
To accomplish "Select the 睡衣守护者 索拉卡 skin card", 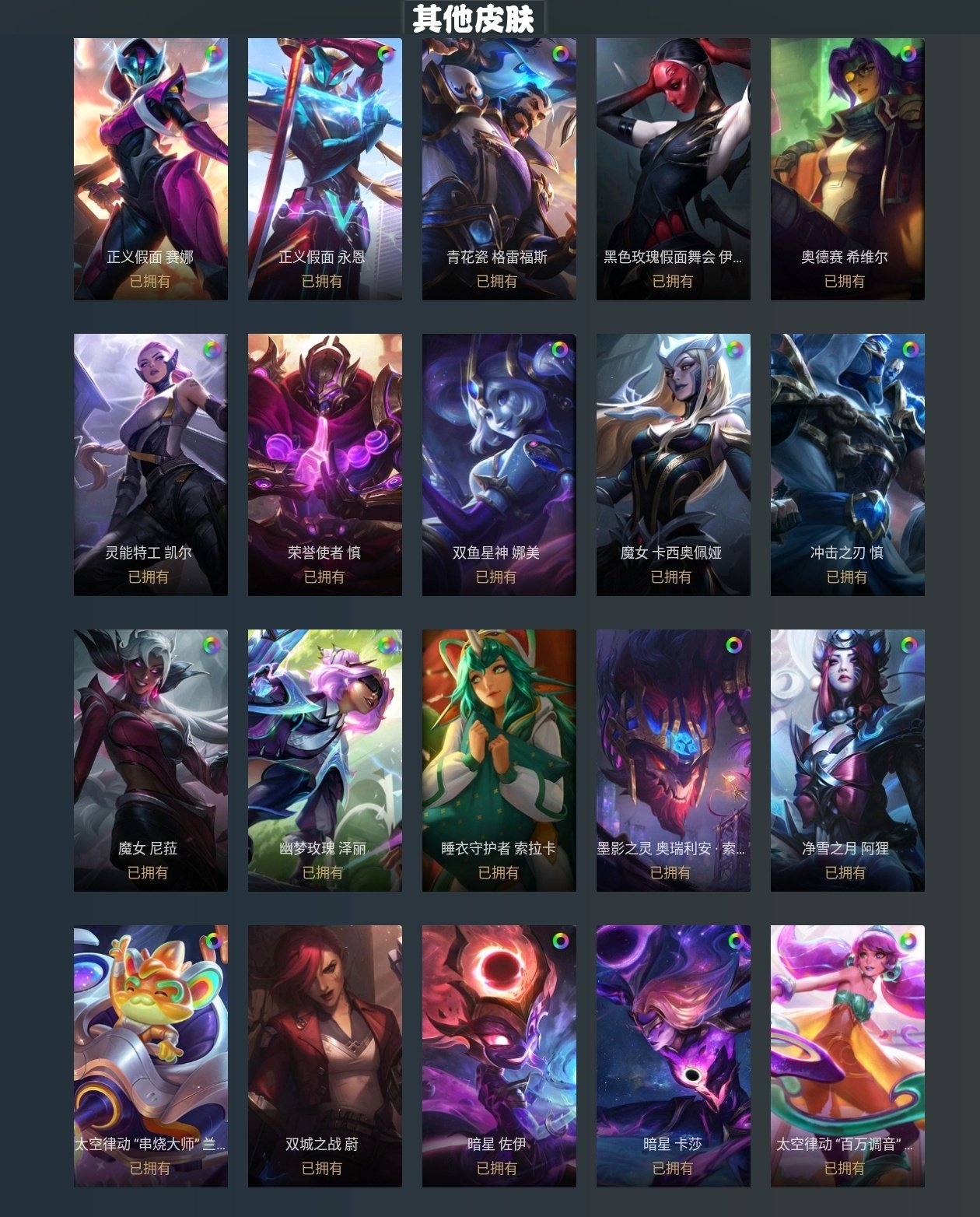I will coord(499,760).
